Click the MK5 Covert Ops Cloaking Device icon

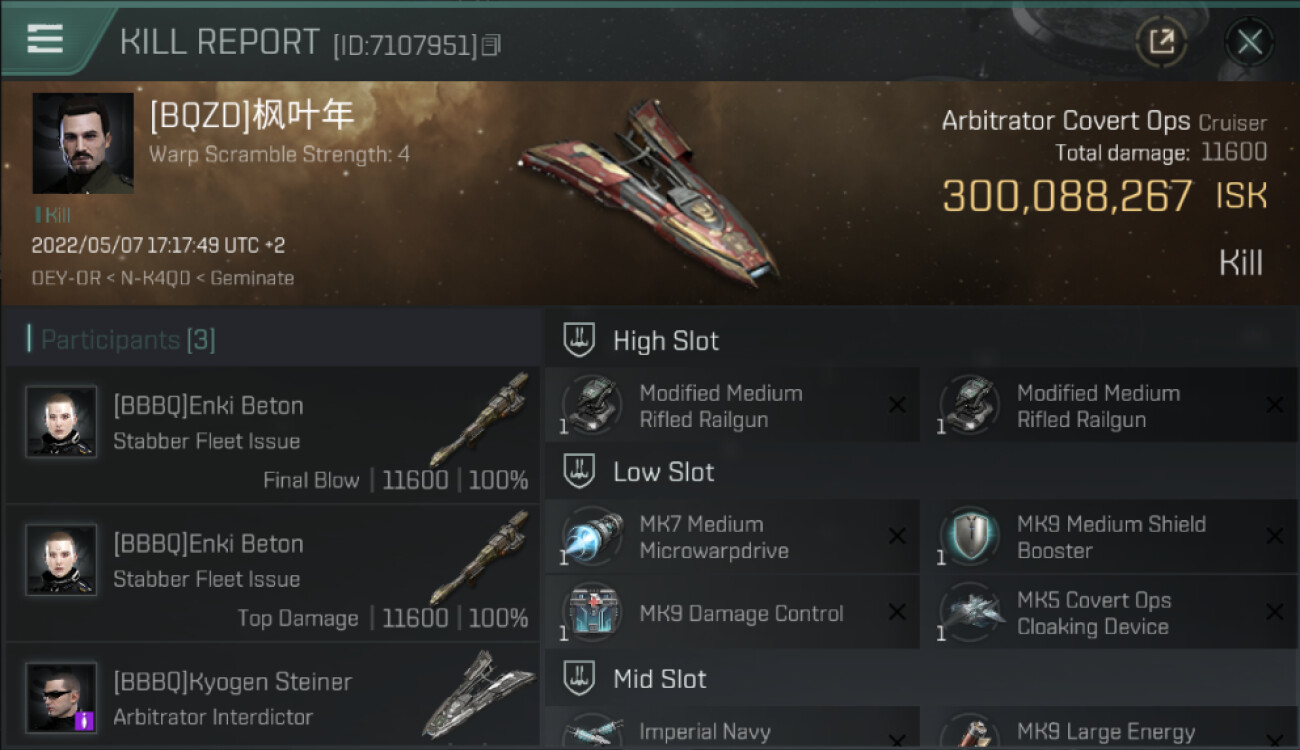(x=970, y=613)
